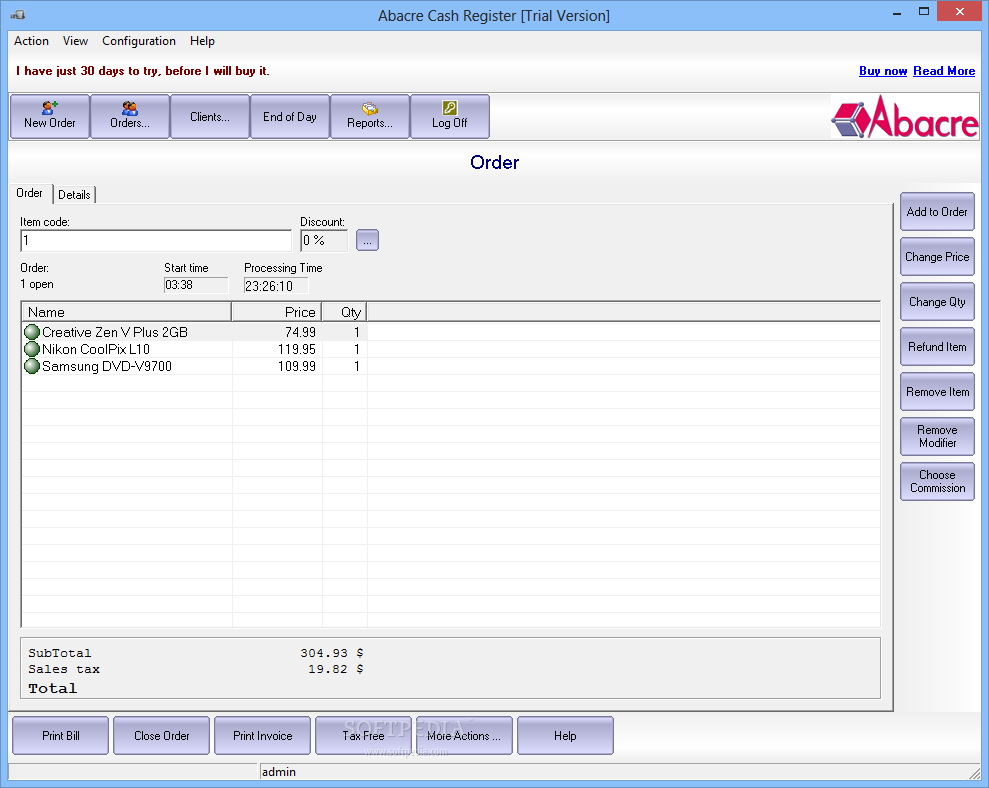Open the discount ellipsis button
The width and height of the screenshot is (989, 788).
(367, 240)
